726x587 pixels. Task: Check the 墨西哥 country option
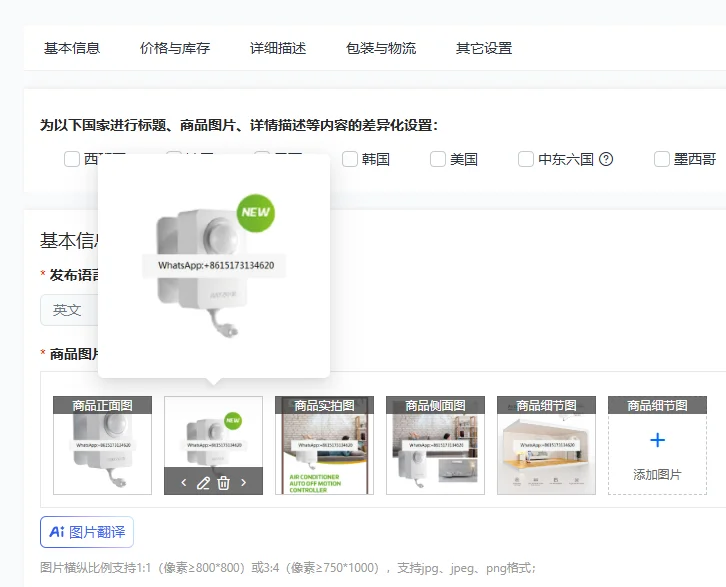(662, 159)
